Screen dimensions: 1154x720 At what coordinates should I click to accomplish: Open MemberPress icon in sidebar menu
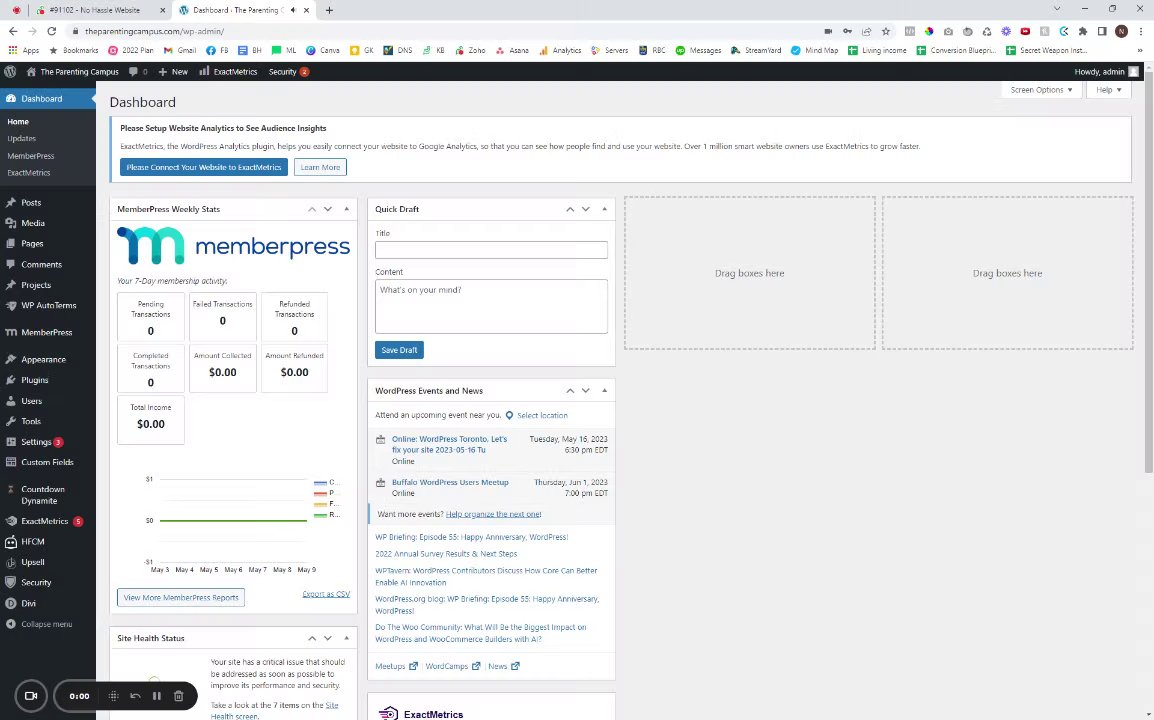(x=10, y=333)
